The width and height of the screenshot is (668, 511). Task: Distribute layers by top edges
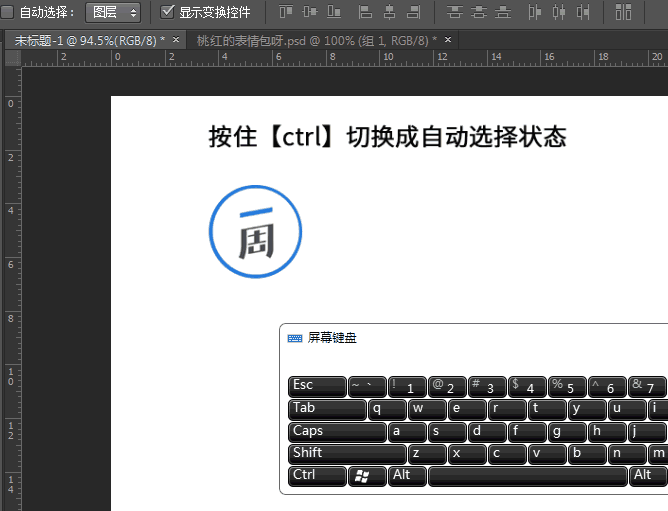coord(455,12)
